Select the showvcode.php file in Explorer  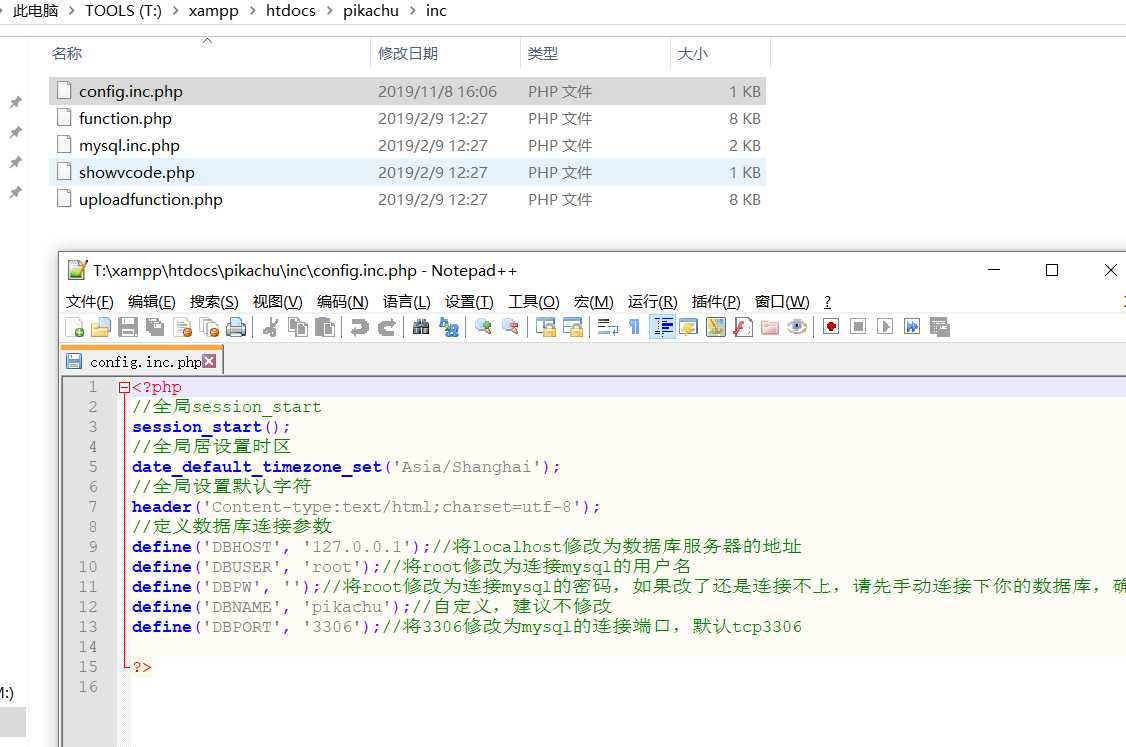click(407, 172)
